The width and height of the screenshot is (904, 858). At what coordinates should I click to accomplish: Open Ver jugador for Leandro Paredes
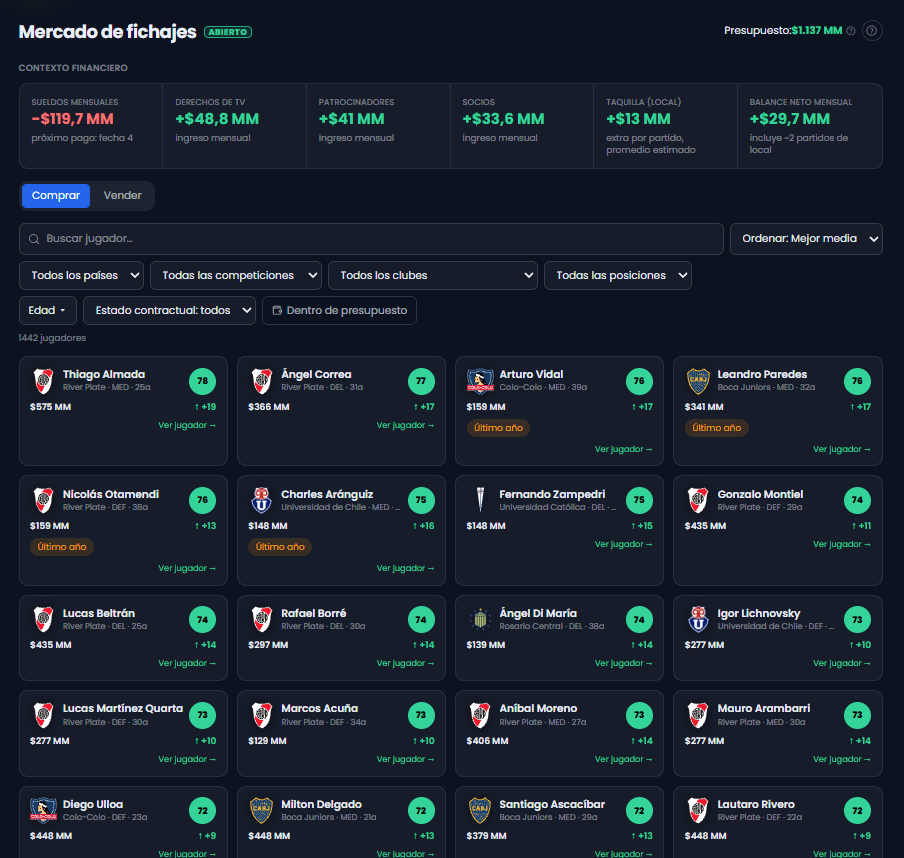(x=842, y=449)
